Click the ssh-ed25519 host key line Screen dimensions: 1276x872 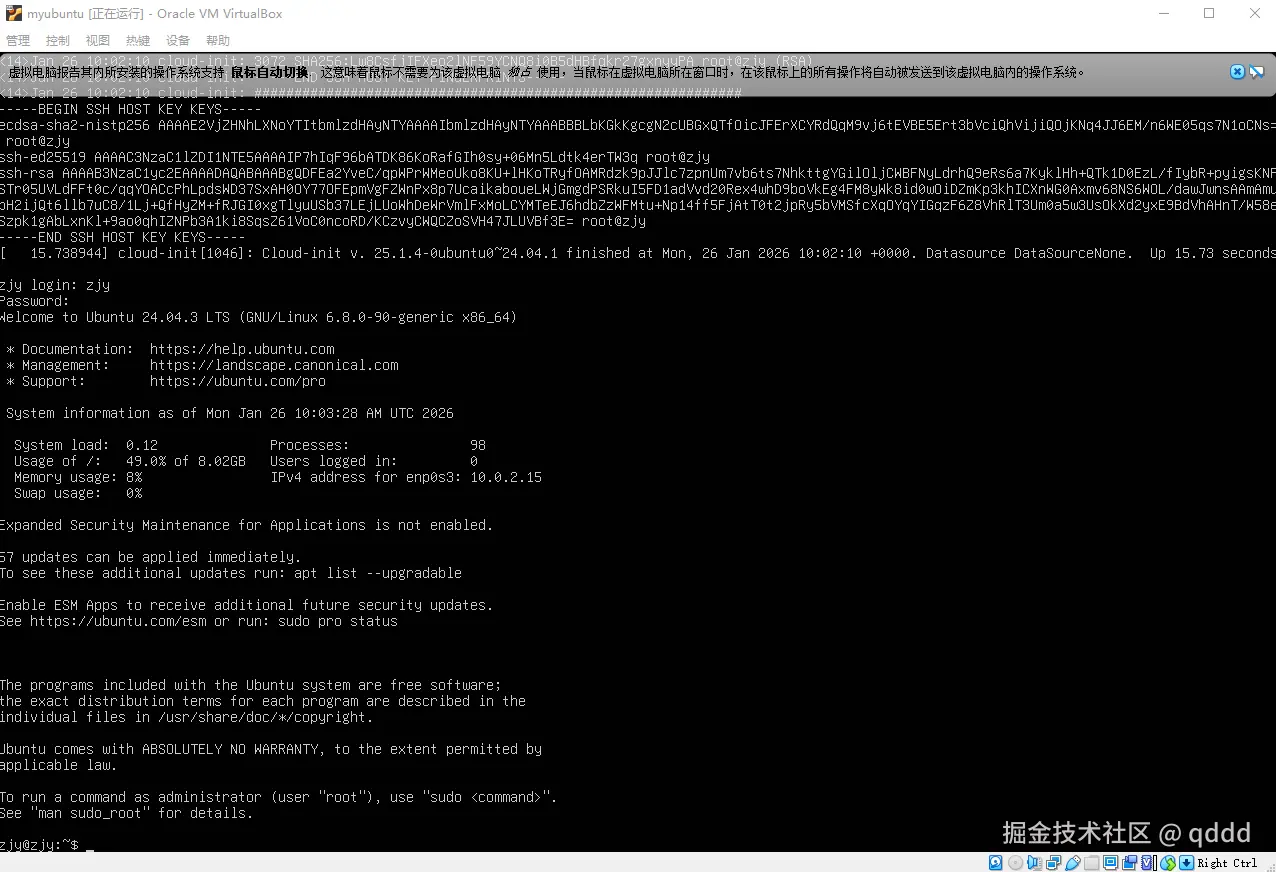pos(355,157)
